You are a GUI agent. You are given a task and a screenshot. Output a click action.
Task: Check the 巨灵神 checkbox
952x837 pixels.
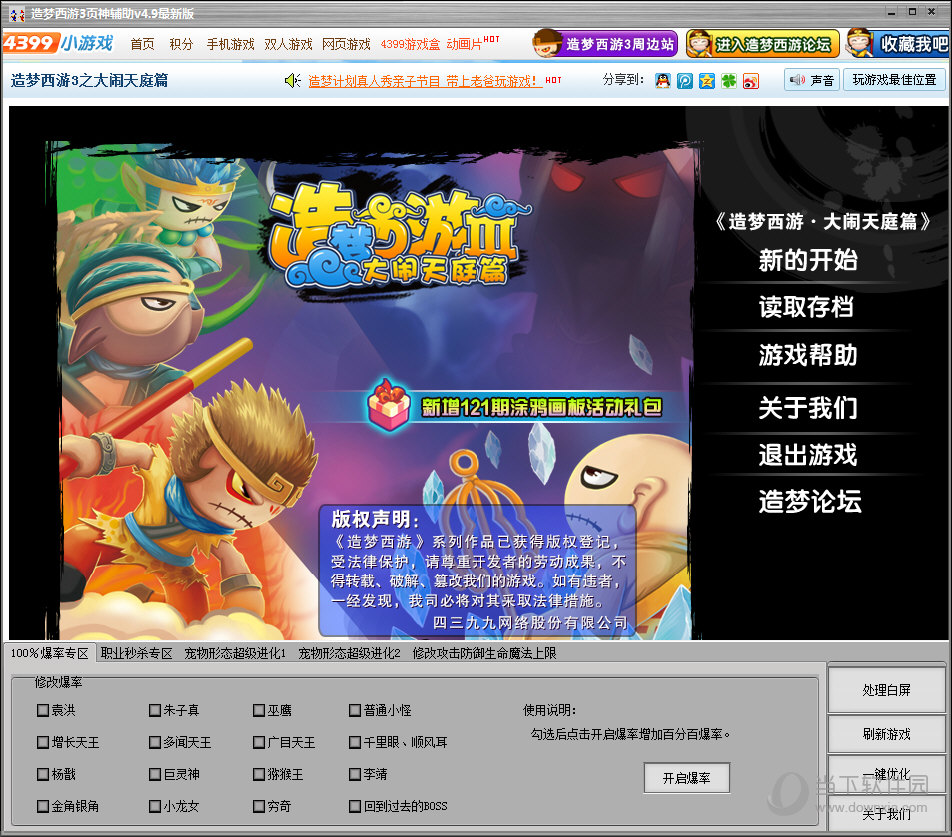155,774
